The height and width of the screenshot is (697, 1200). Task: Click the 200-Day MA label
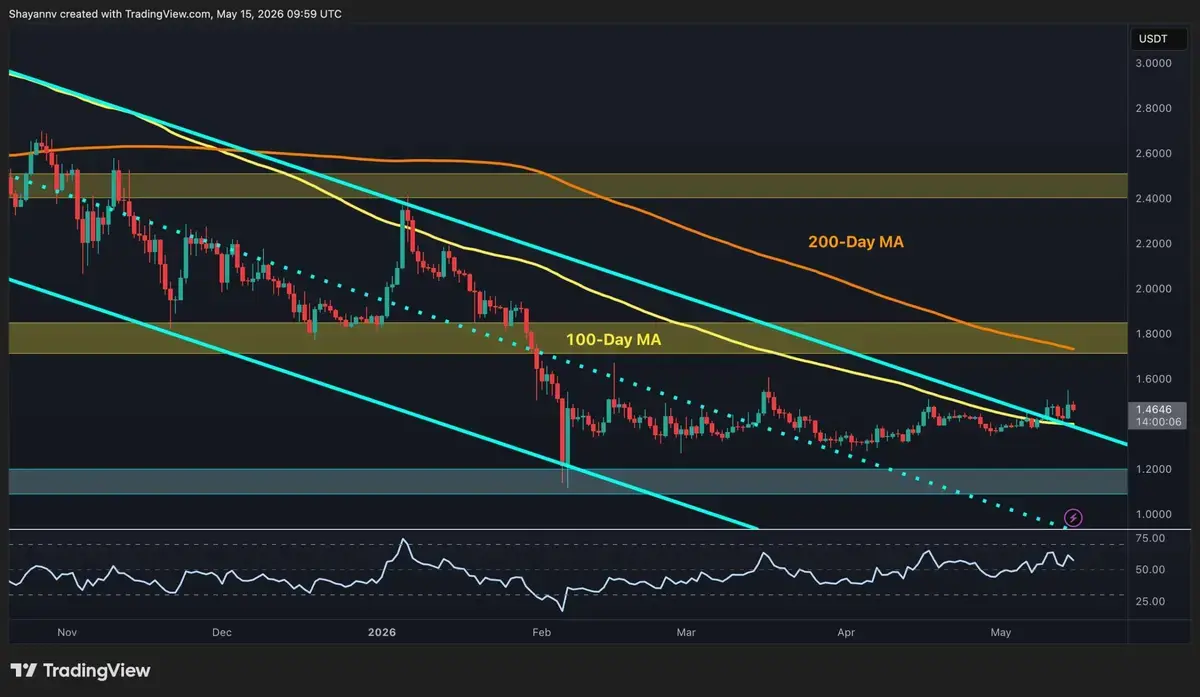point(856,241)
